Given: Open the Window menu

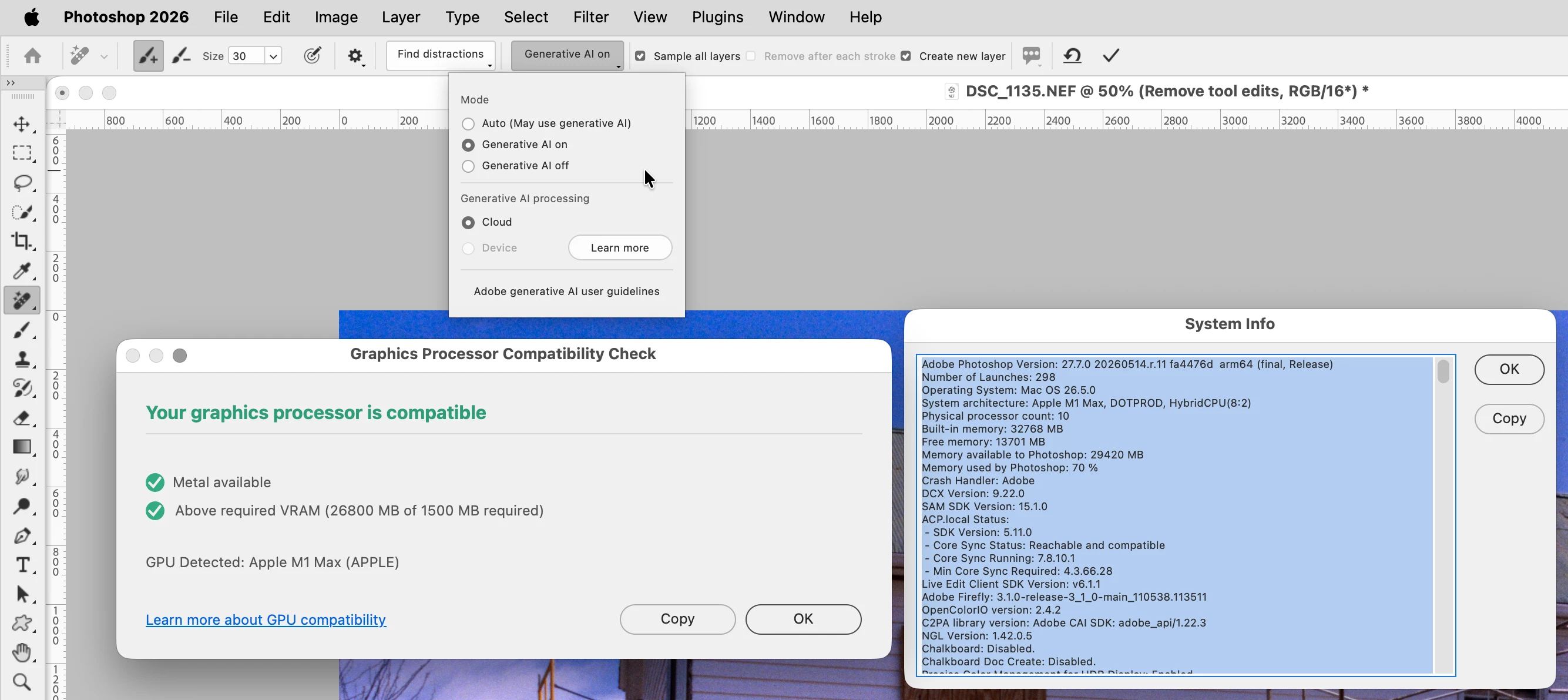Looking at the screenshot, I should [x=796, y=17].
